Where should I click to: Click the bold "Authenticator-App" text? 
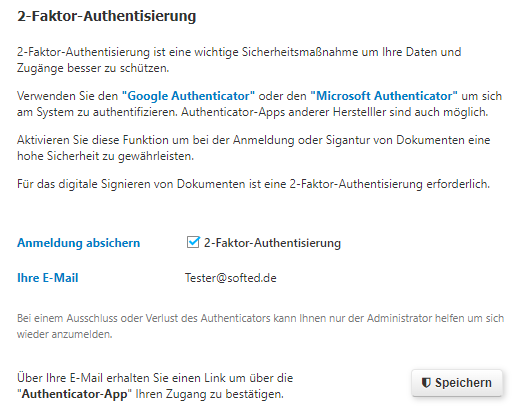[74, 394]
